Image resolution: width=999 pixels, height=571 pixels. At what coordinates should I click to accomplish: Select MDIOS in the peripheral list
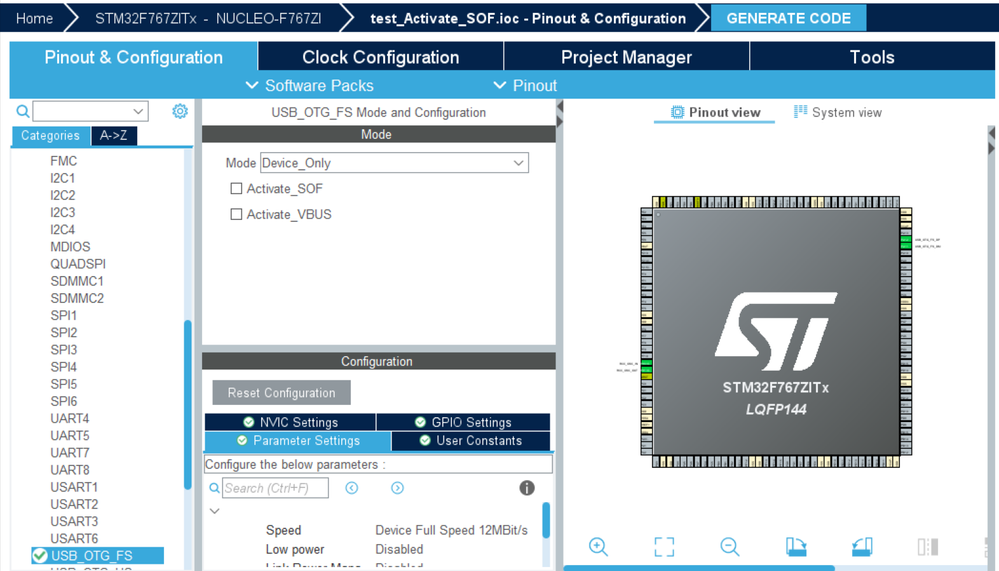coord(71,247)
